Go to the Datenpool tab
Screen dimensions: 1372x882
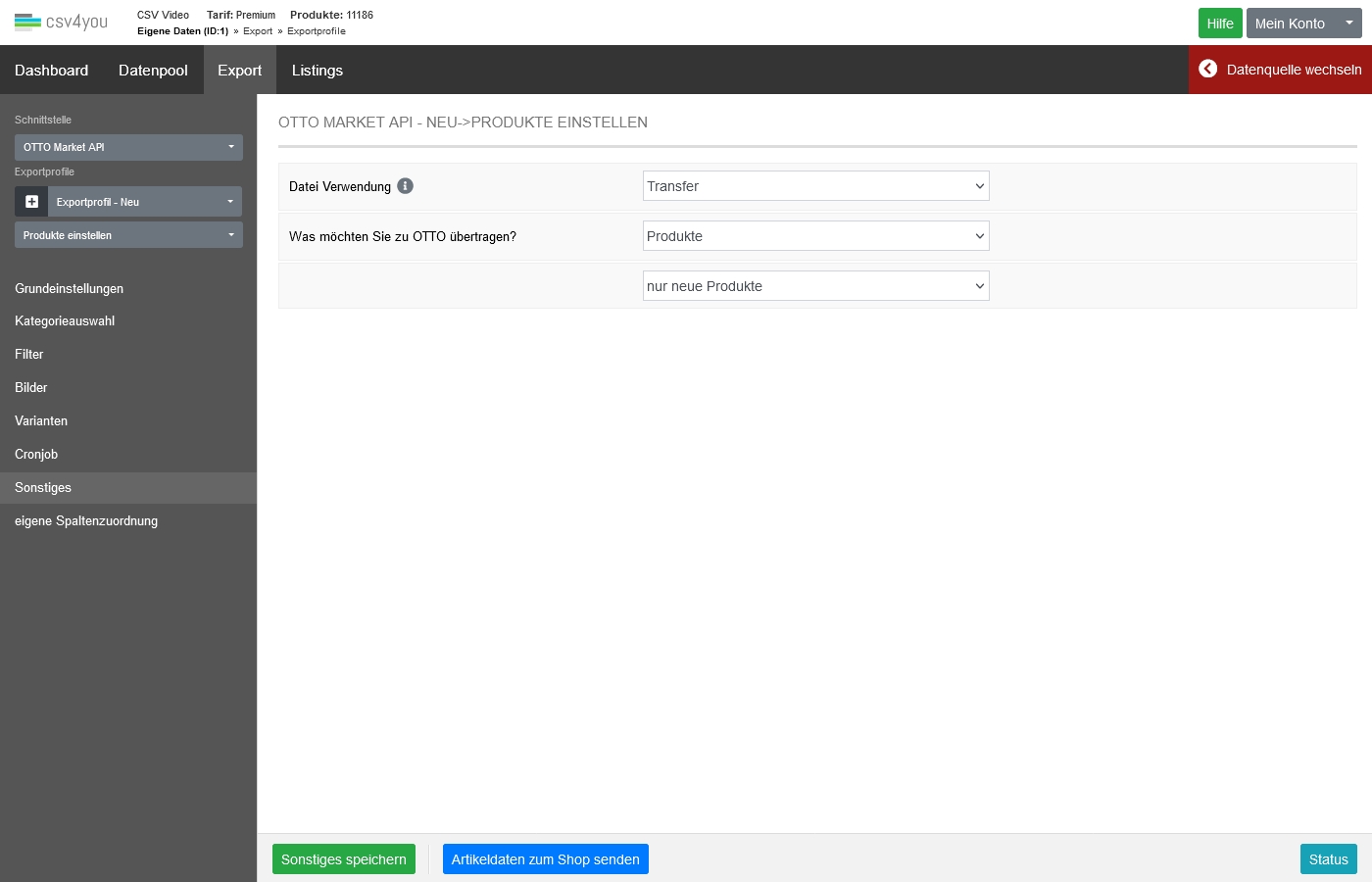[153, 71]
